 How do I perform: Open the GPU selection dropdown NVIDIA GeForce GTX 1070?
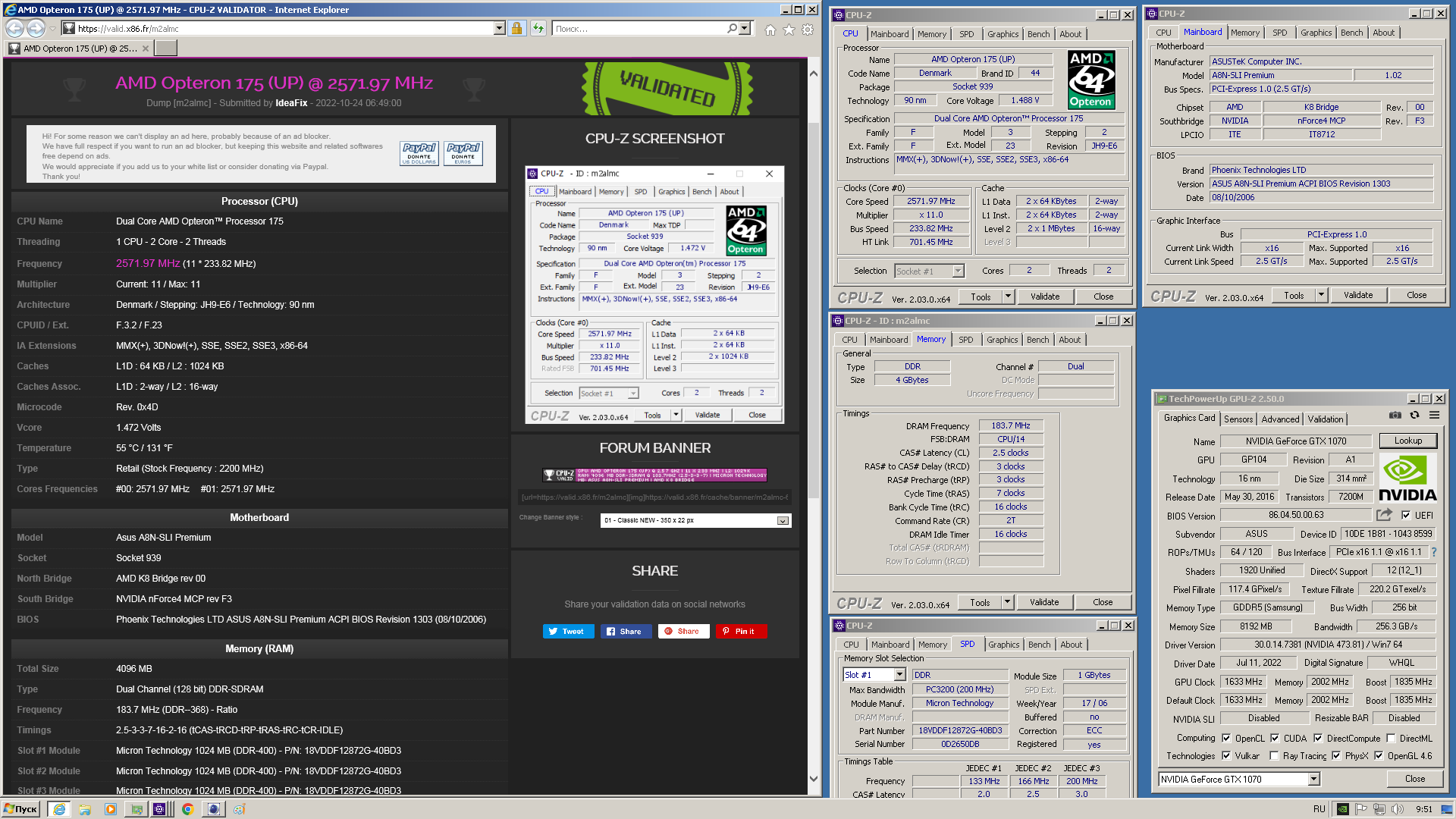pyautogui.click(x=1239, y=780)
